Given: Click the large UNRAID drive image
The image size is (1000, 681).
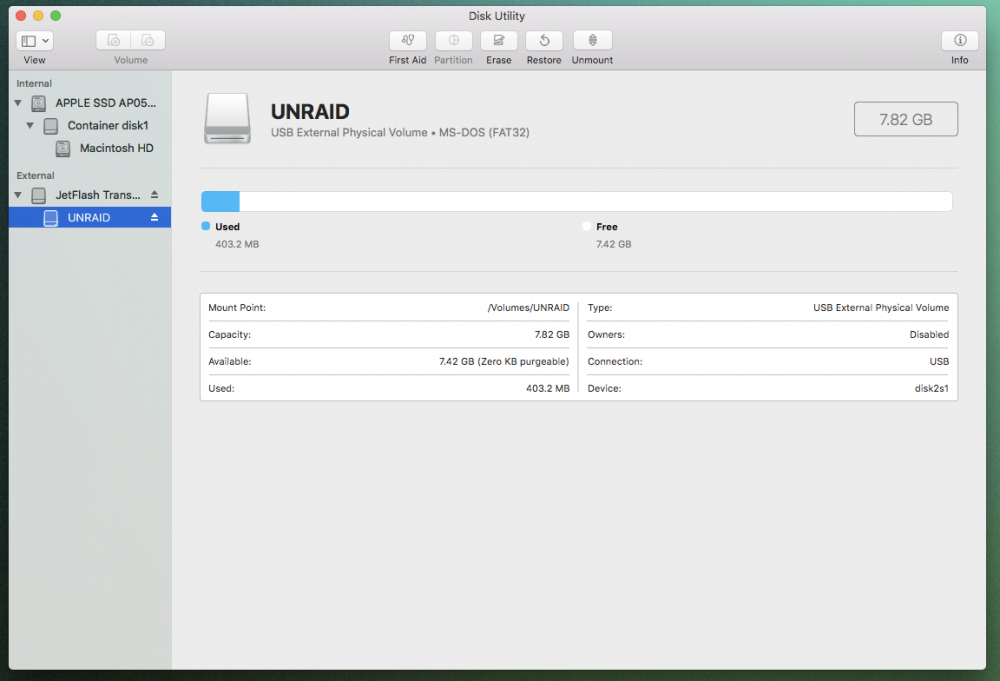Looking at the screenshot, I should pos(227,119).
